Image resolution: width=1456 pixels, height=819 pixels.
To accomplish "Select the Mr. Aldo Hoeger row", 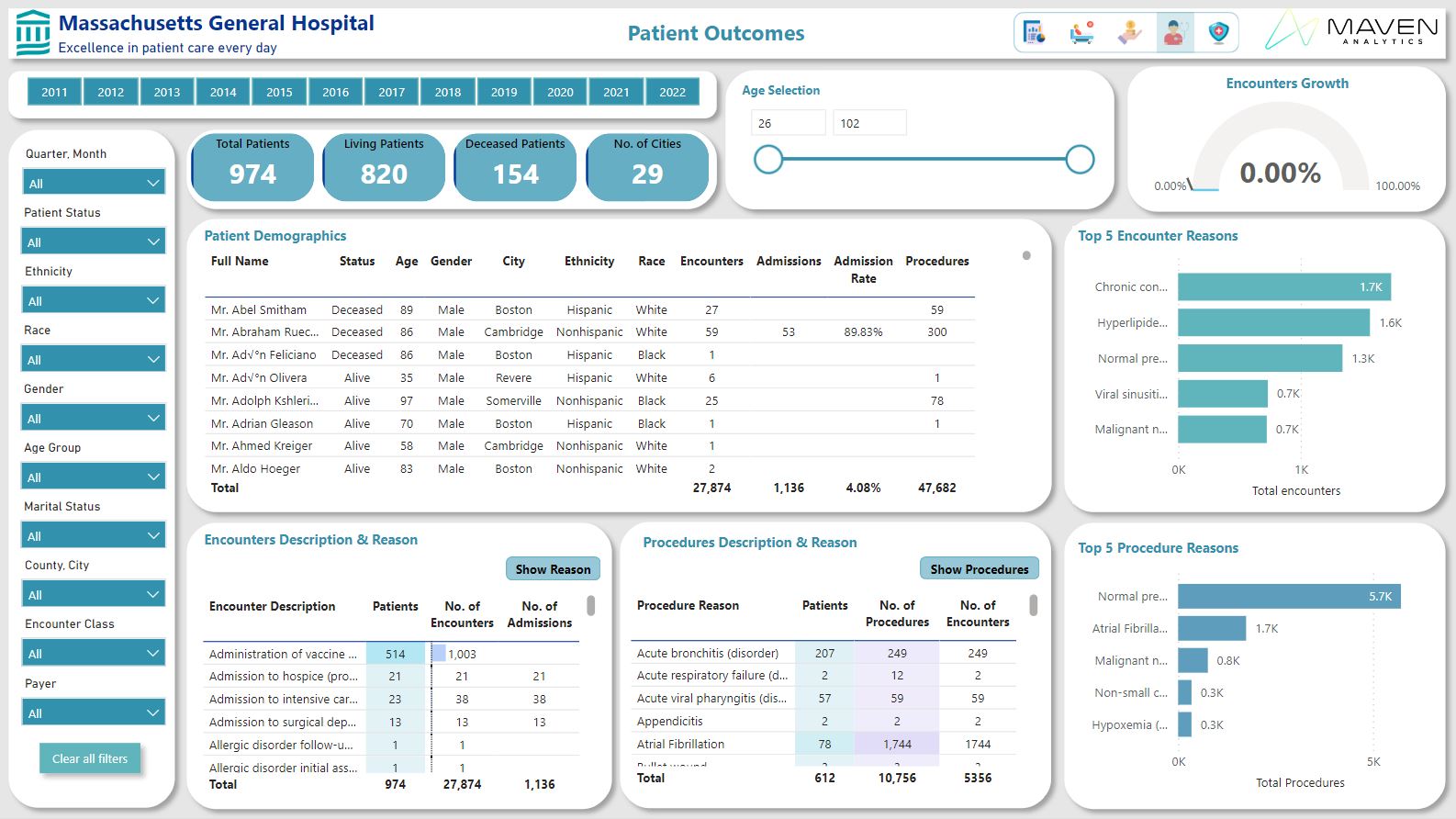I will (x=589, y=468).
